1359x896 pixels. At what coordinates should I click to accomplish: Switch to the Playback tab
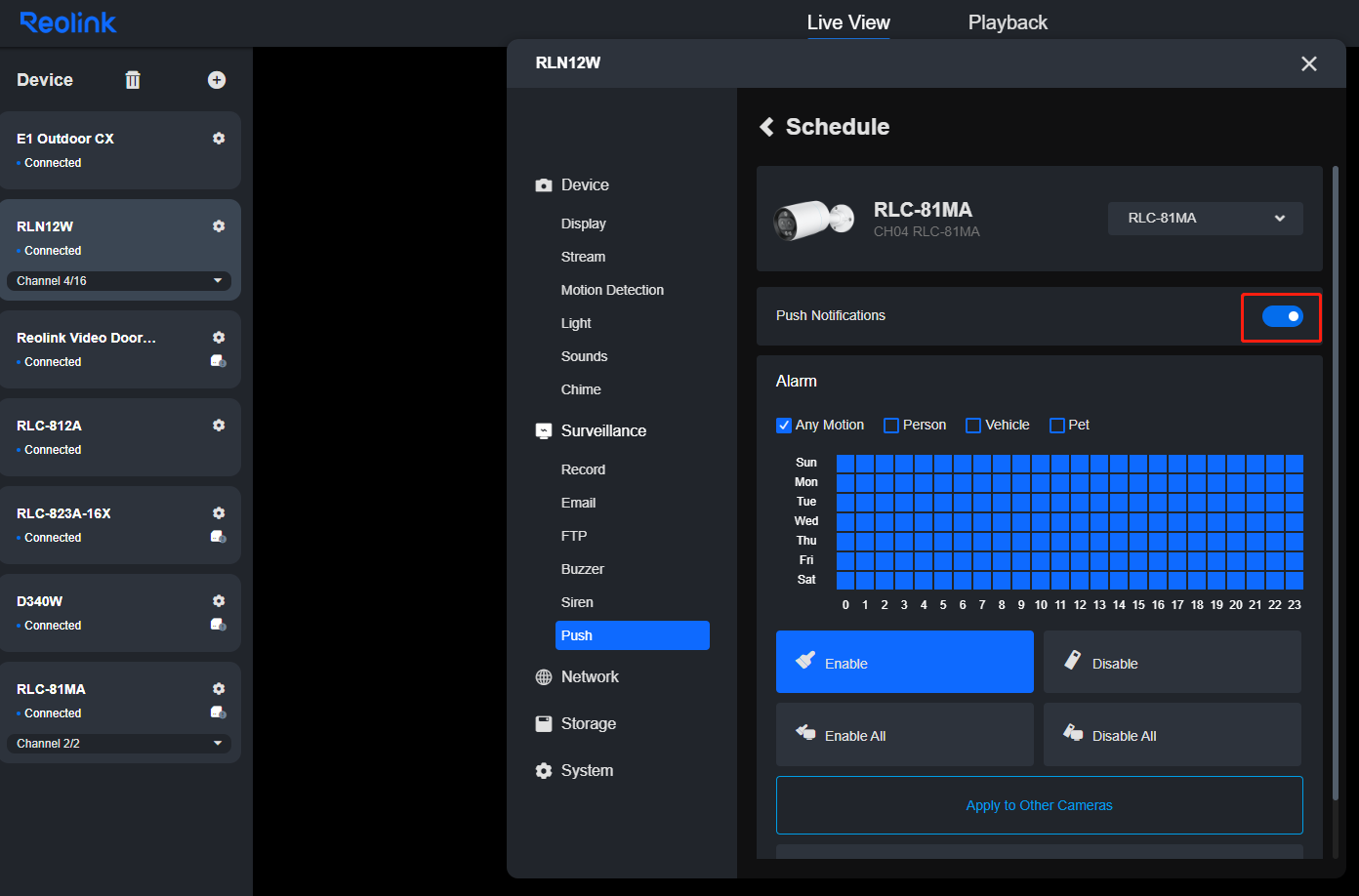(x=1008, y=22)
